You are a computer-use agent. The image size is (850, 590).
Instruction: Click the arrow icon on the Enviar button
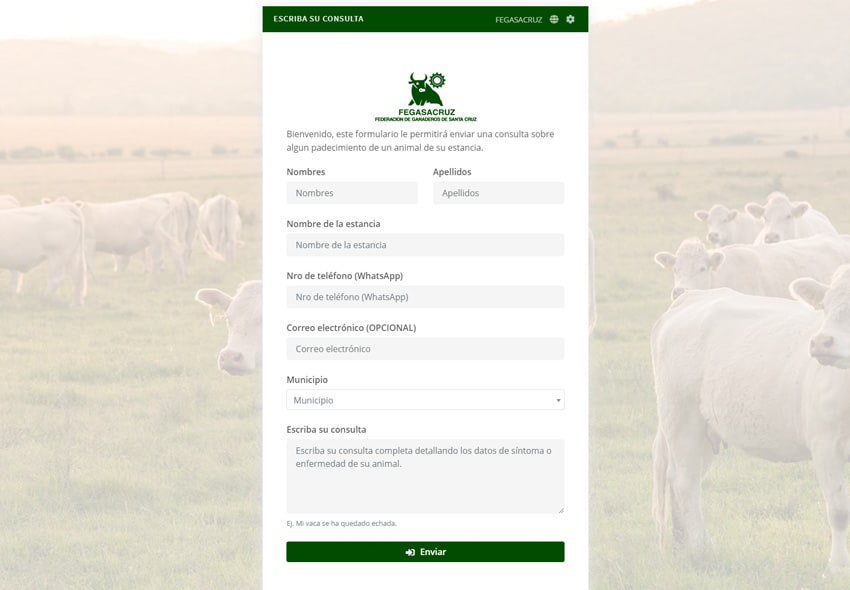point(410,552)
